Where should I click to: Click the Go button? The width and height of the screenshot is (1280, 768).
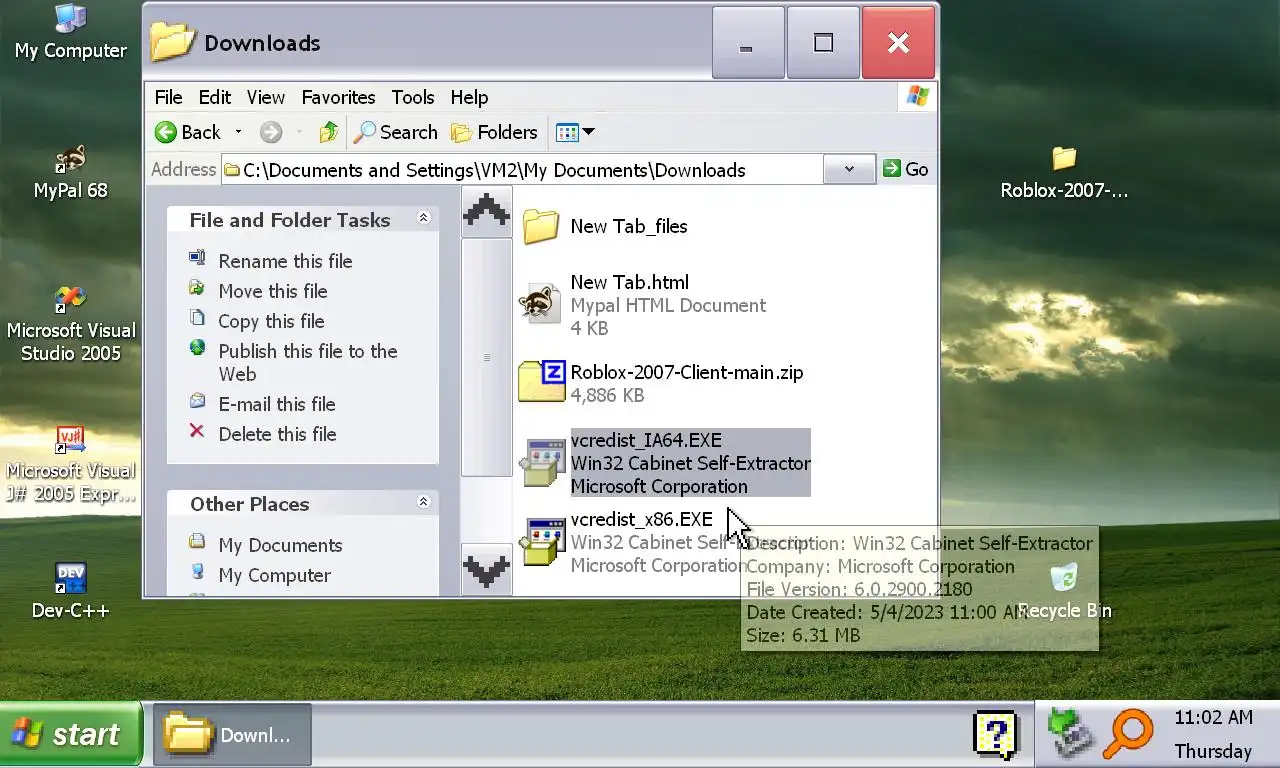coord(906,170)
